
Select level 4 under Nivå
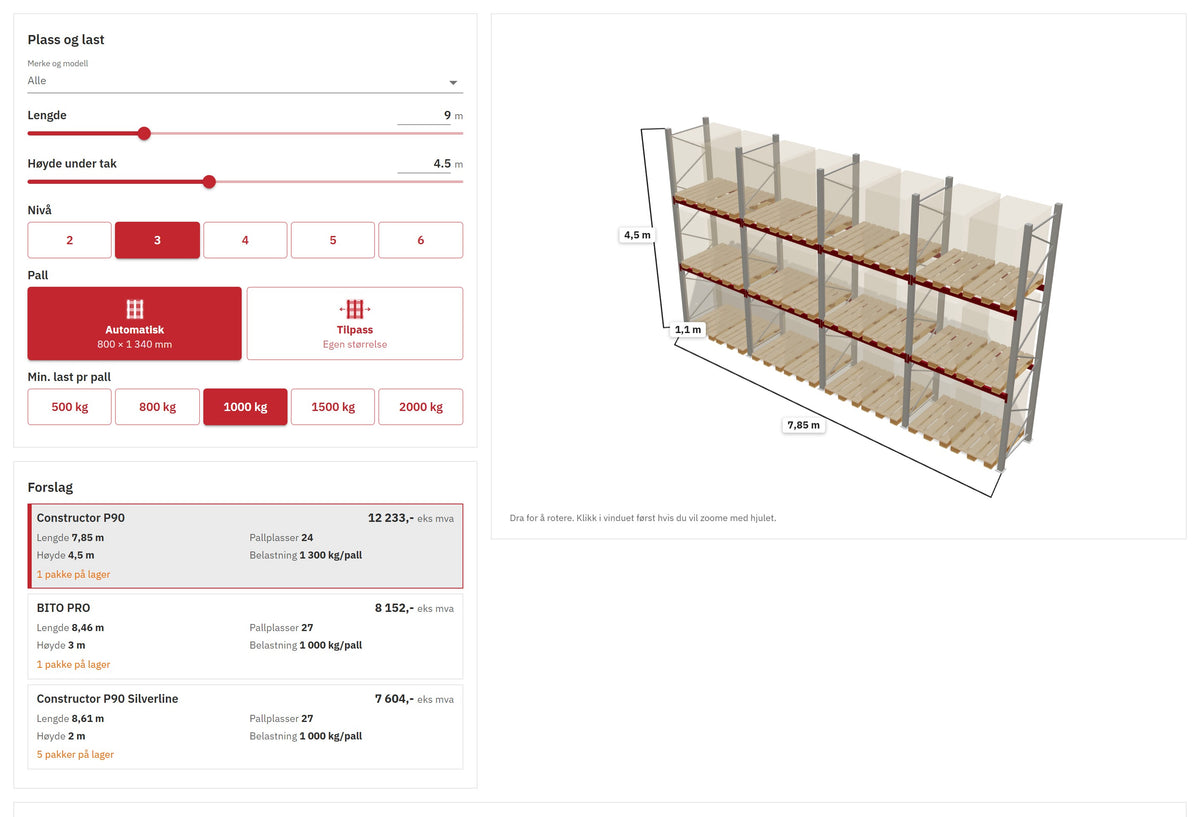(245, 240)
